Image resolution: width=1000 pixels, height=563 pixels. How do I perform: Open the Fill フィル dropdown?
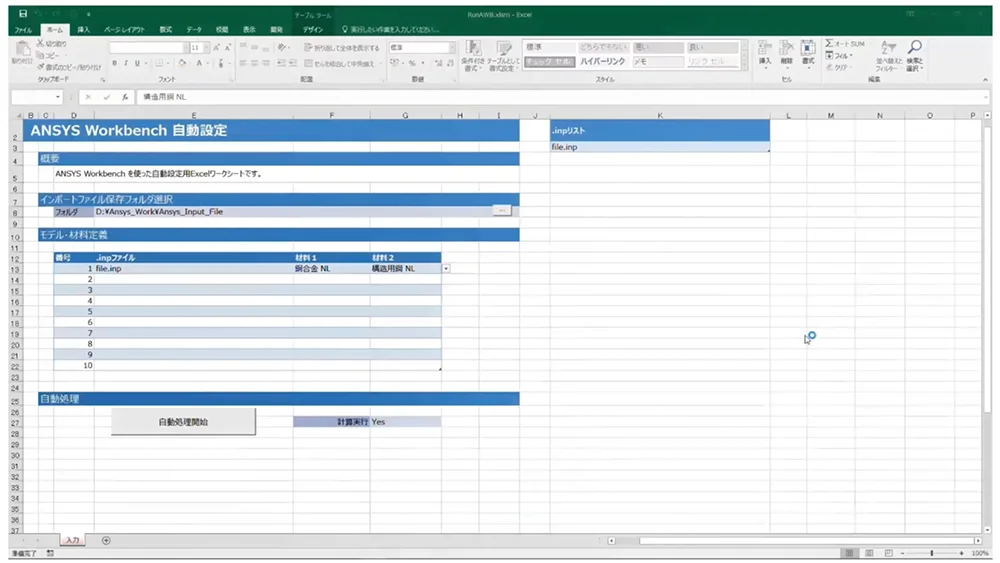pos(839,55)
